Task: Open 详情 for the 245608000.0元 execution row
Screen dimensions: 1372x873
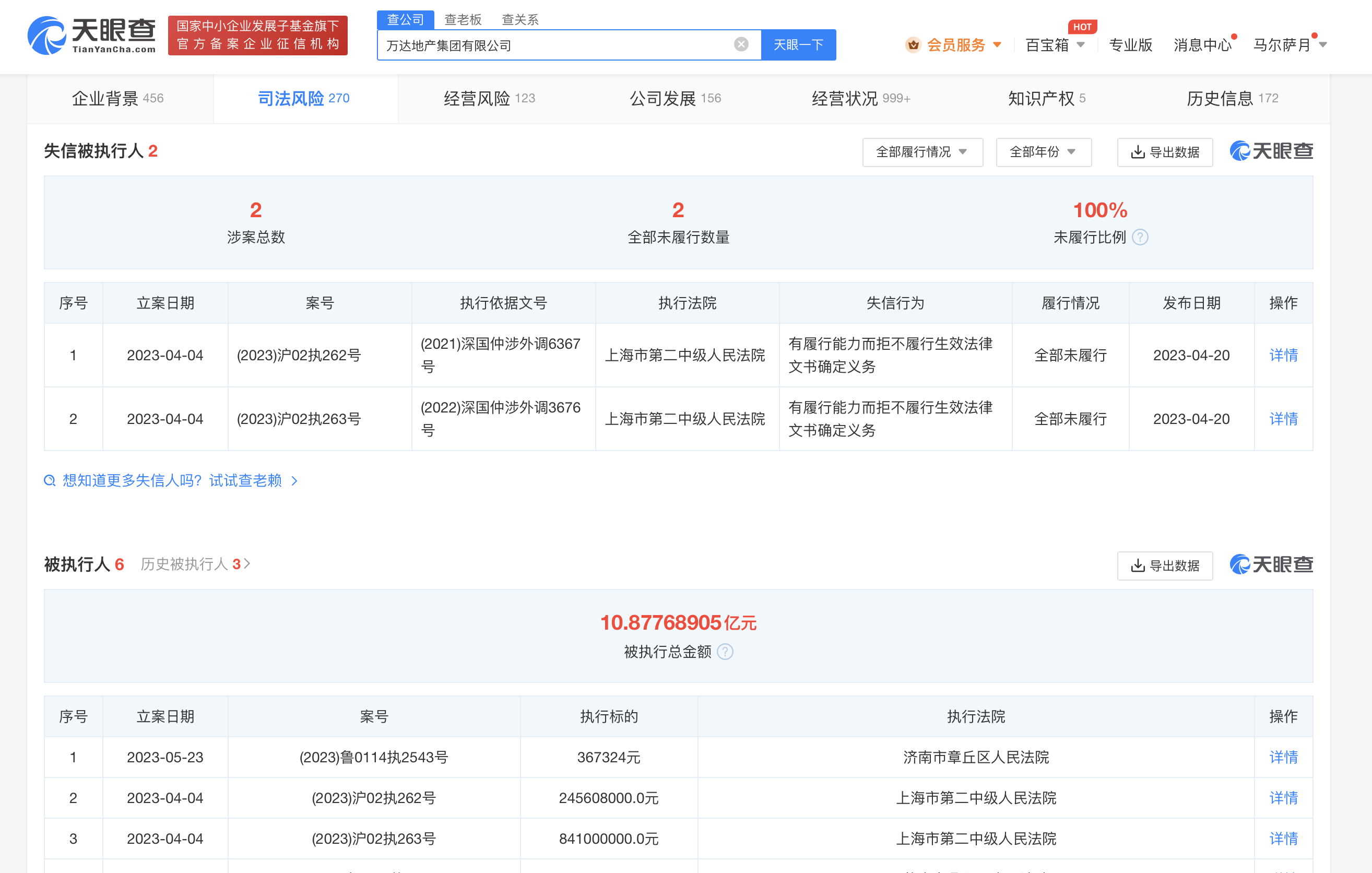Action: point(1283,798)
